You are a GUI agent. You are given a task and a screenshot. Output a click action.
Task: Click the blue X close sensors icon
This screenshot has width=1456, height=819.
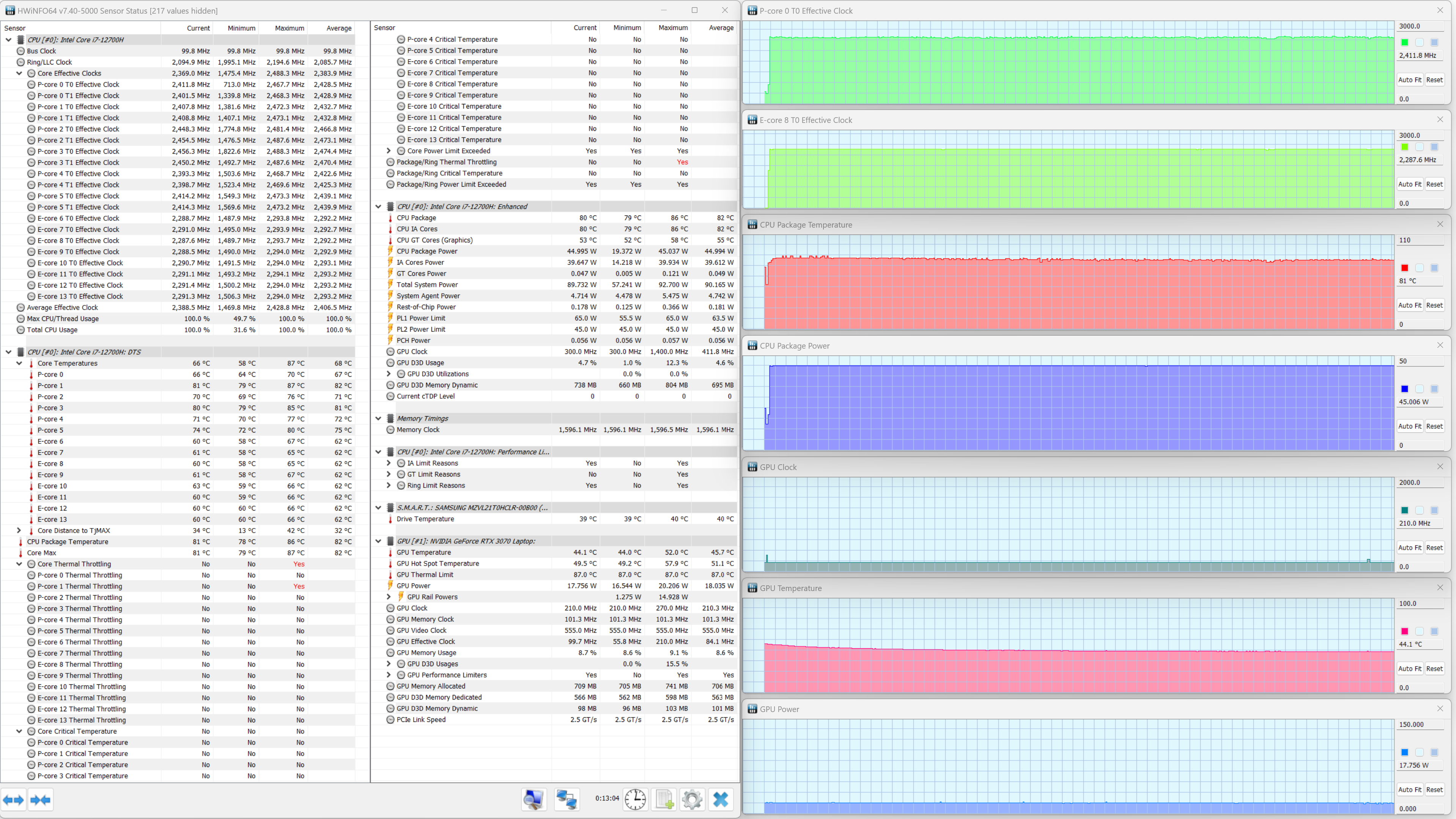pyautogui.click(x=721, y=799)
